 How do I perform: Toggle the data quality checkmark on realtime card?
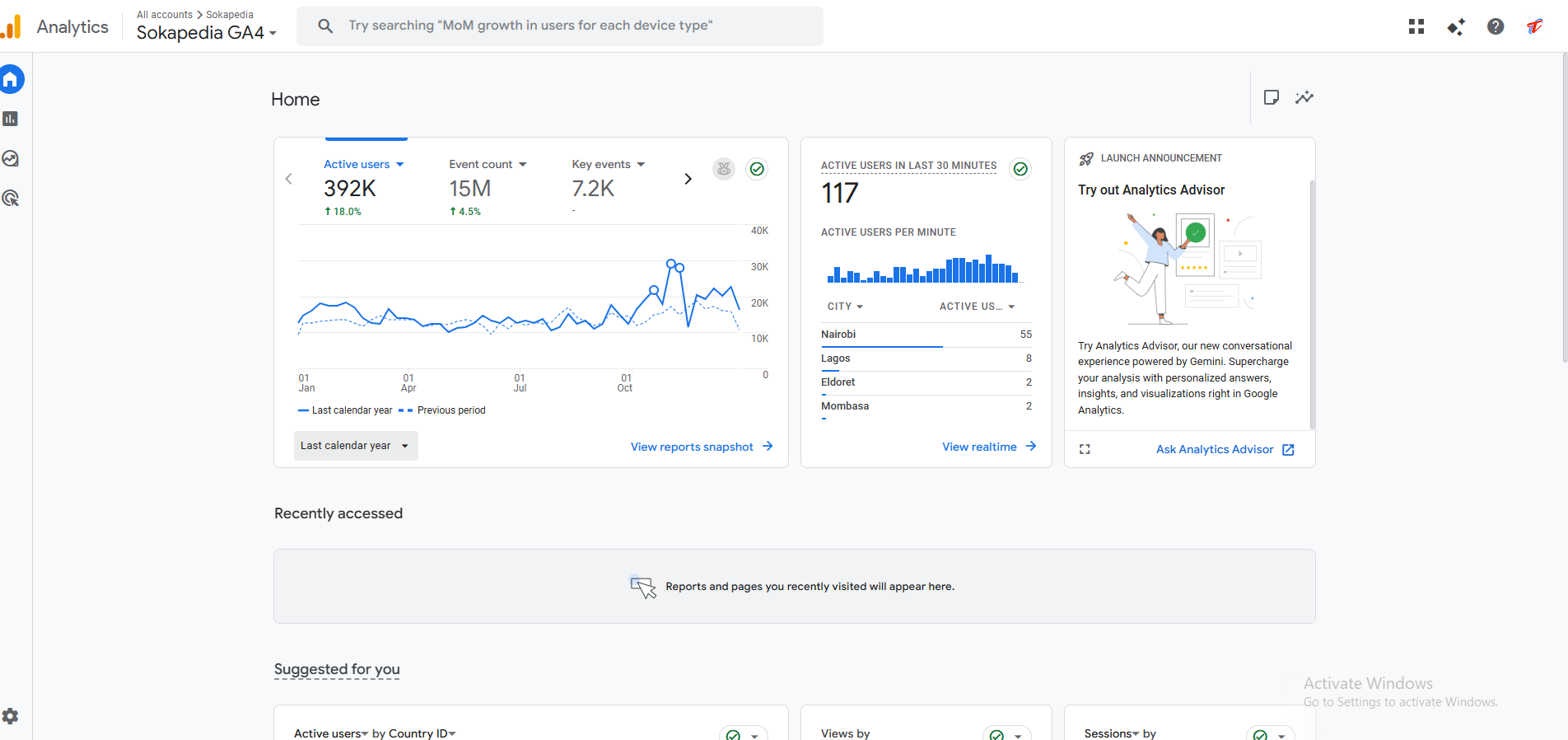tap(1020, 169)
